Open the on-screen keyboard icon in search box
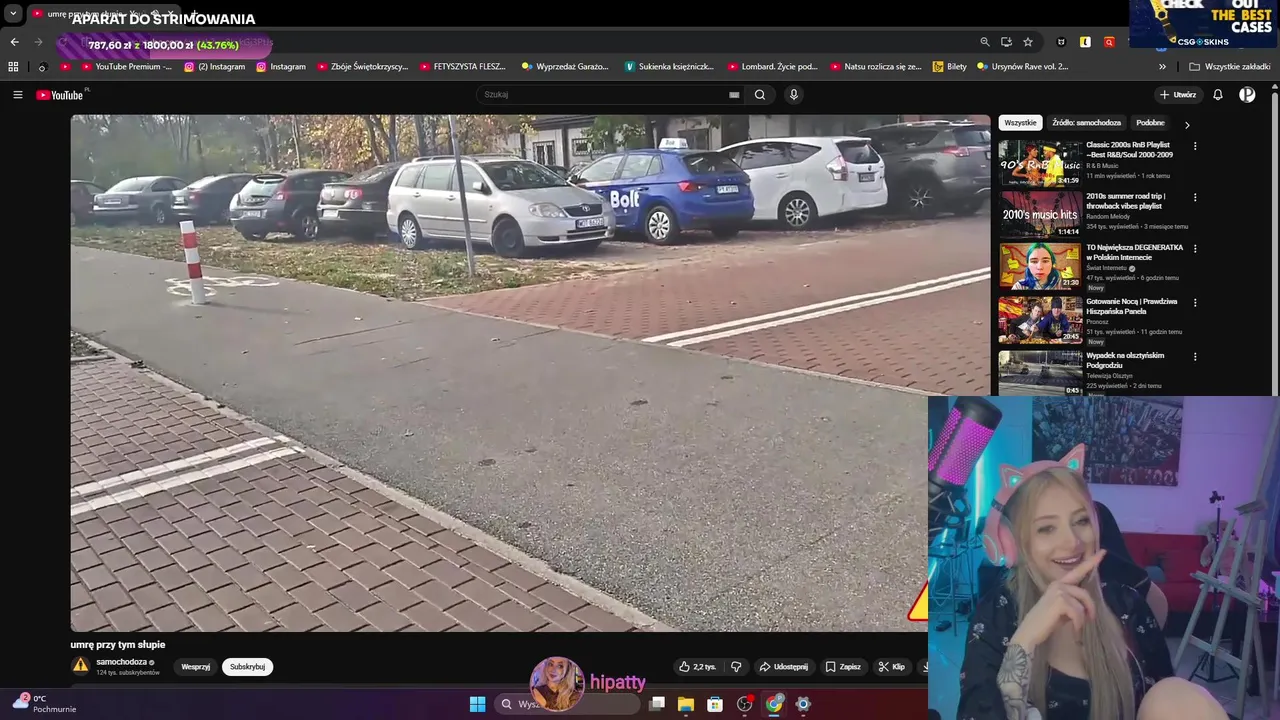Image resolution: width=1280 pixels, height=720 pixels. (x=734, y=95)
